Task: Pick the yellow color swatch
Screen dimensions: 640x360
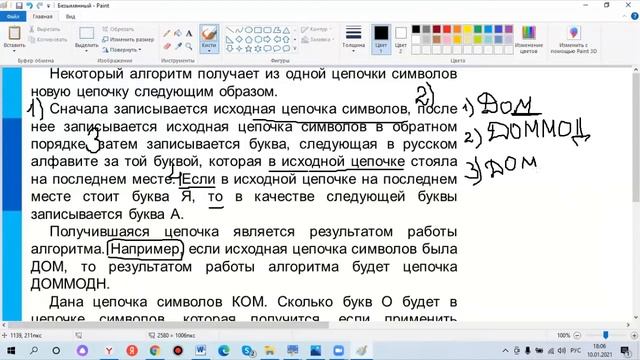Action: 467,29
